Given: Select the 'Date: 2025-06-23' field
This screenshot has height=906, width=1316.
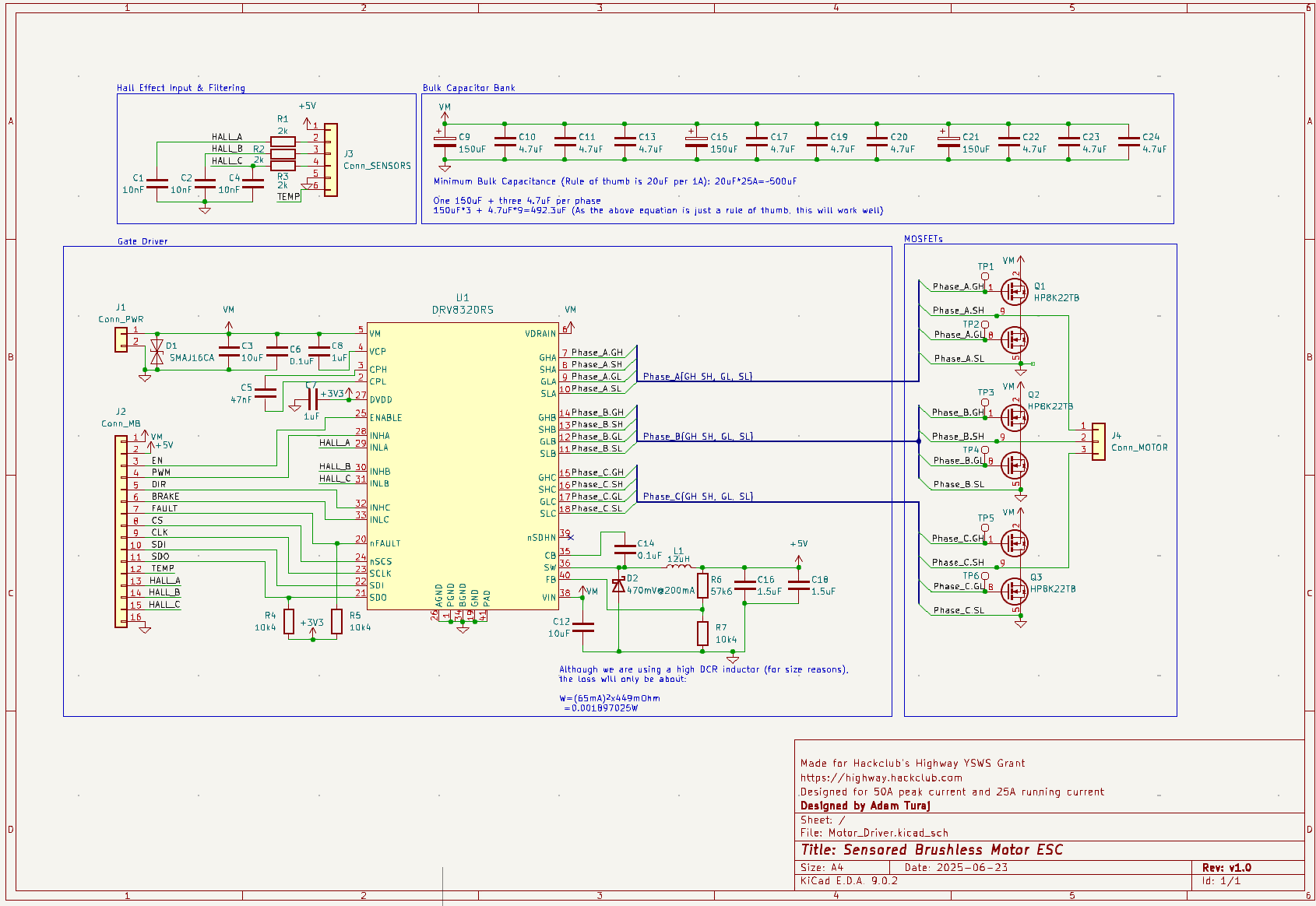Looking at the screenshot, I should [956, 868].
